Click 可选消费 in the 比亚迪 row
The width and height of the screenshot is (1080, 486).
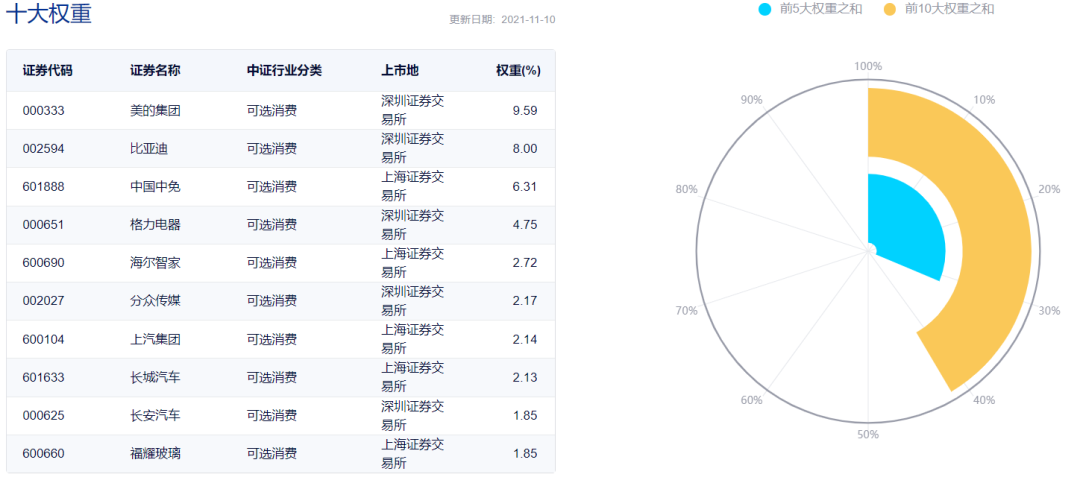(272, 149)
